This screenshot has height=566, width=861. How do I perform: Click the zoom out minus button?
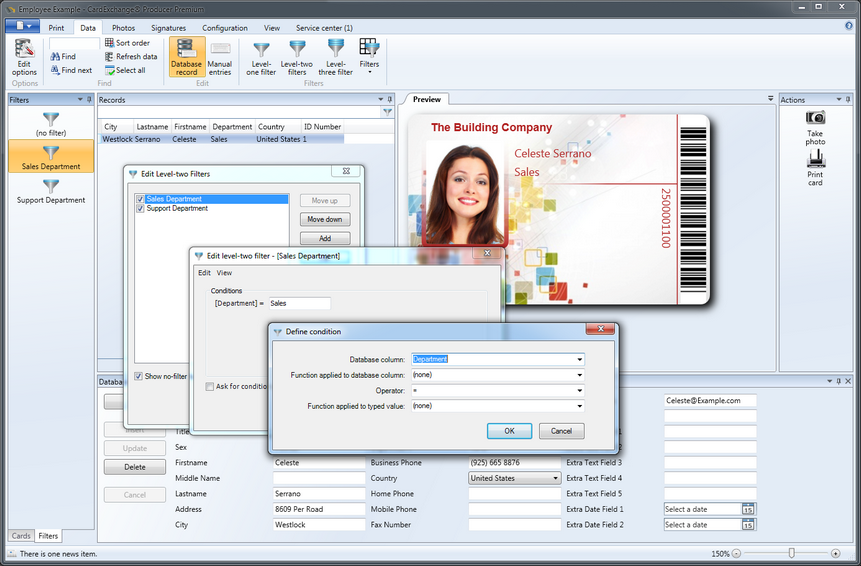[736, 553]
